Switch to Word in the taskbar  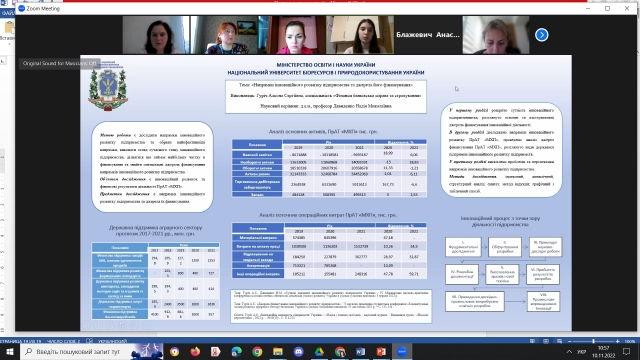click(x=360, y=351)
